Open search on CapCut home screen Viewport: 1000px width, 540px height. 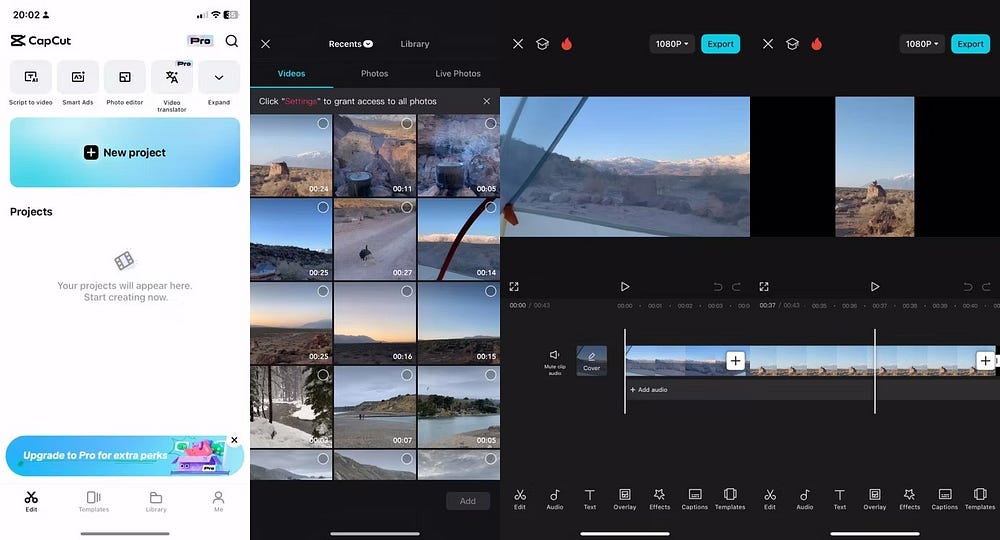tap(232, 41)
